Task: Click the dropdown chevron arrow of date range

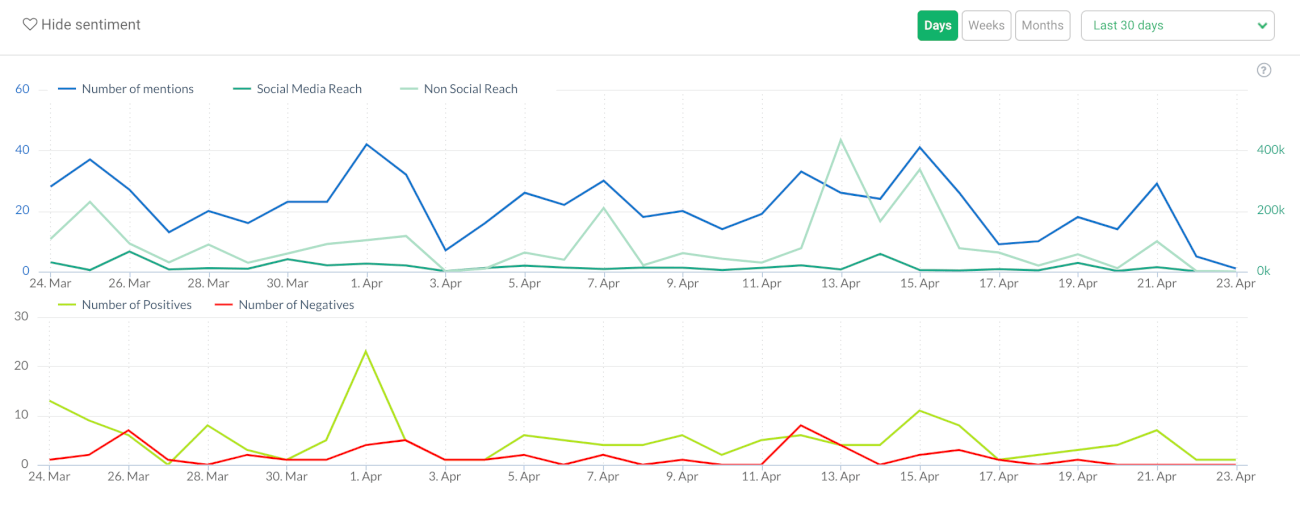Action: tap(1261, 26)
